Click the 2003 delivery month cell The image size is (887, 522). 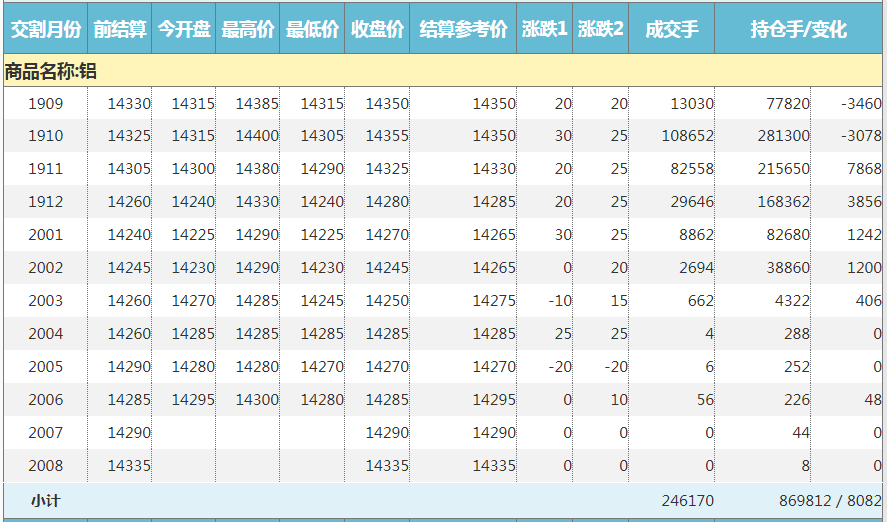pos(45,301)
